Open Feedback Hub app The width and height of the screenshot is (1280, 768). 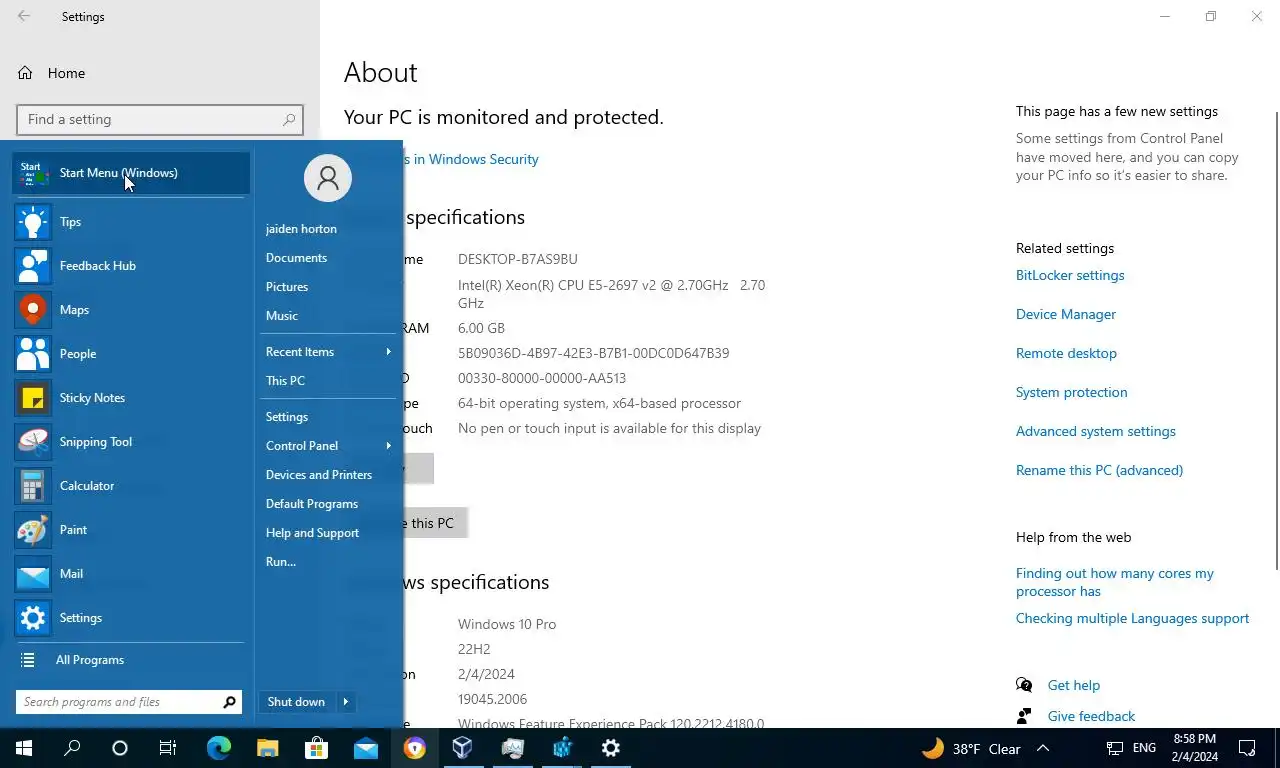pyautogui.click(x=131, y=266)
